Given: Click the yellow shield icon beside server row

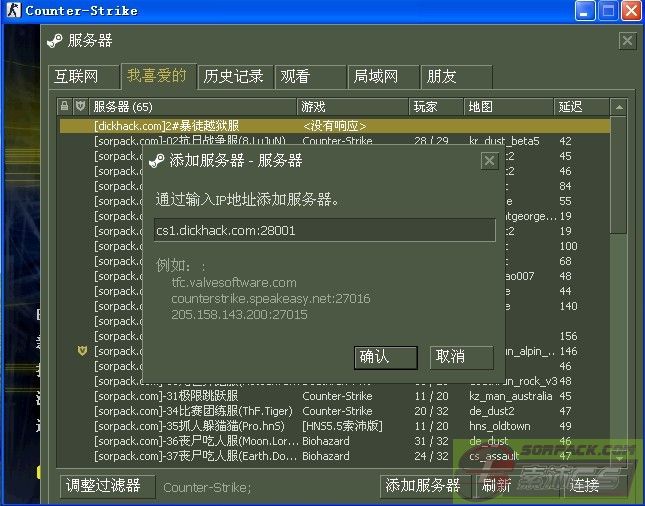Looking at the screenshot, I should tap(83, 351).
